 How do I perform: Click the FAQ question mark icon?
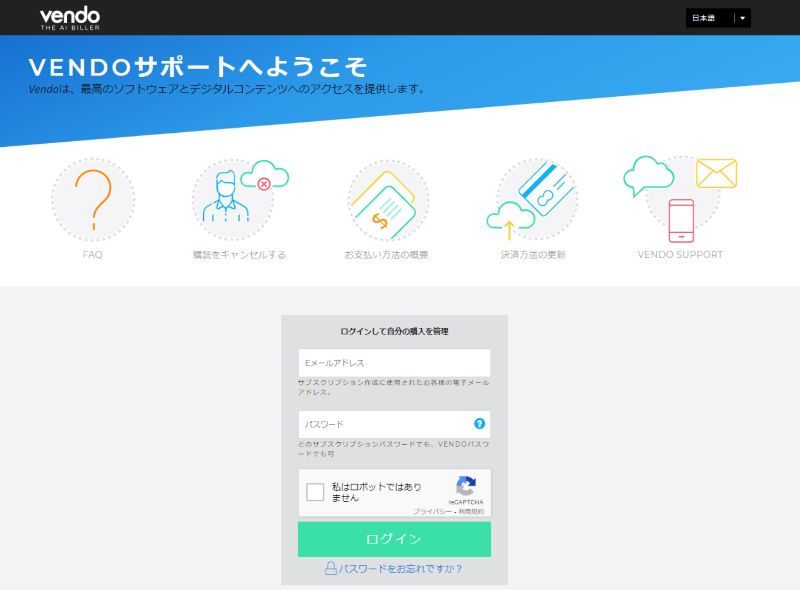[x=93, y=200]
